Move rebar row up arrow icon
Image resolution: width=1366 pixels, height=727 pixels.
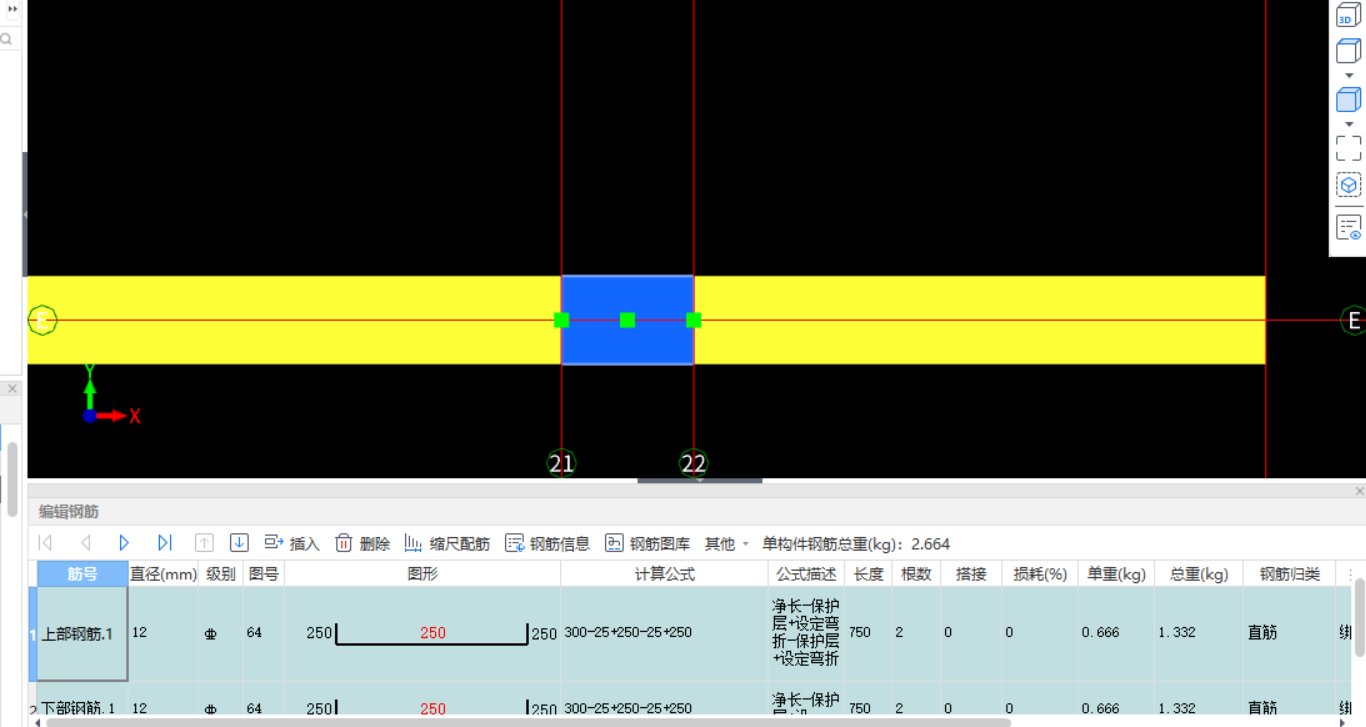click(x=204, y=543)
